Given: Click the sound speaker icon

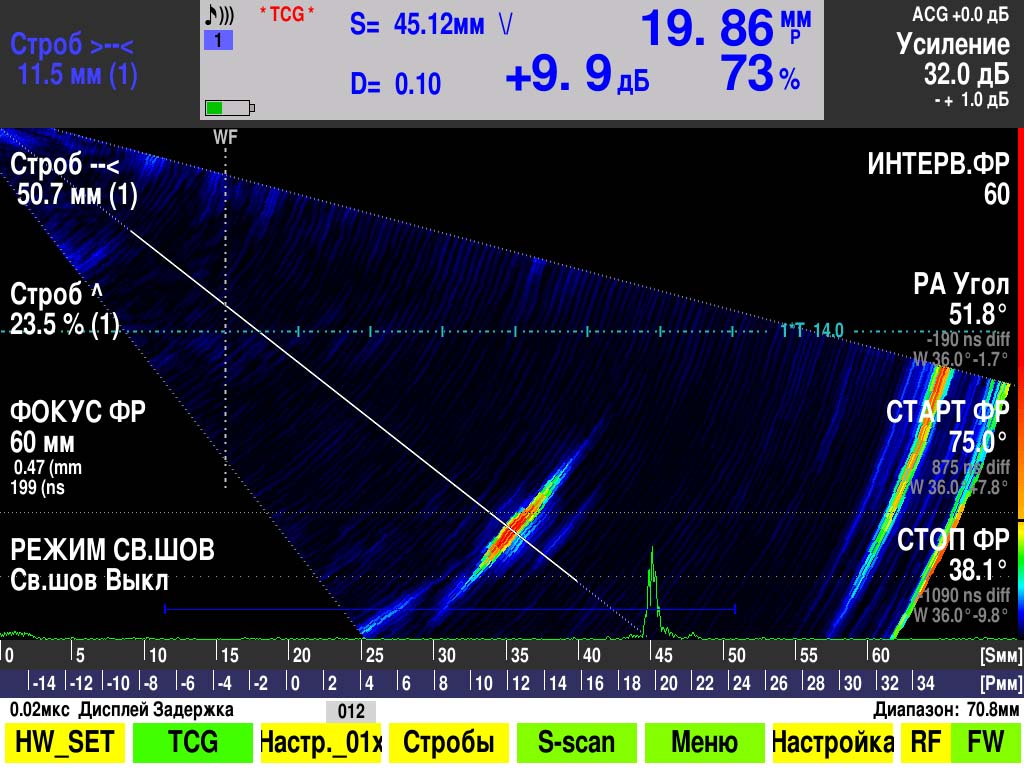Looking at the screenshot, I should 219,16.
